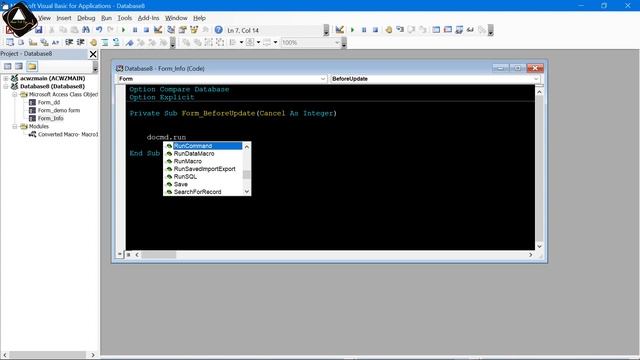Click the Outdent icon in Edit toolbar
Image resolution: width=640 pixels, height=360 pixels.
81,42
